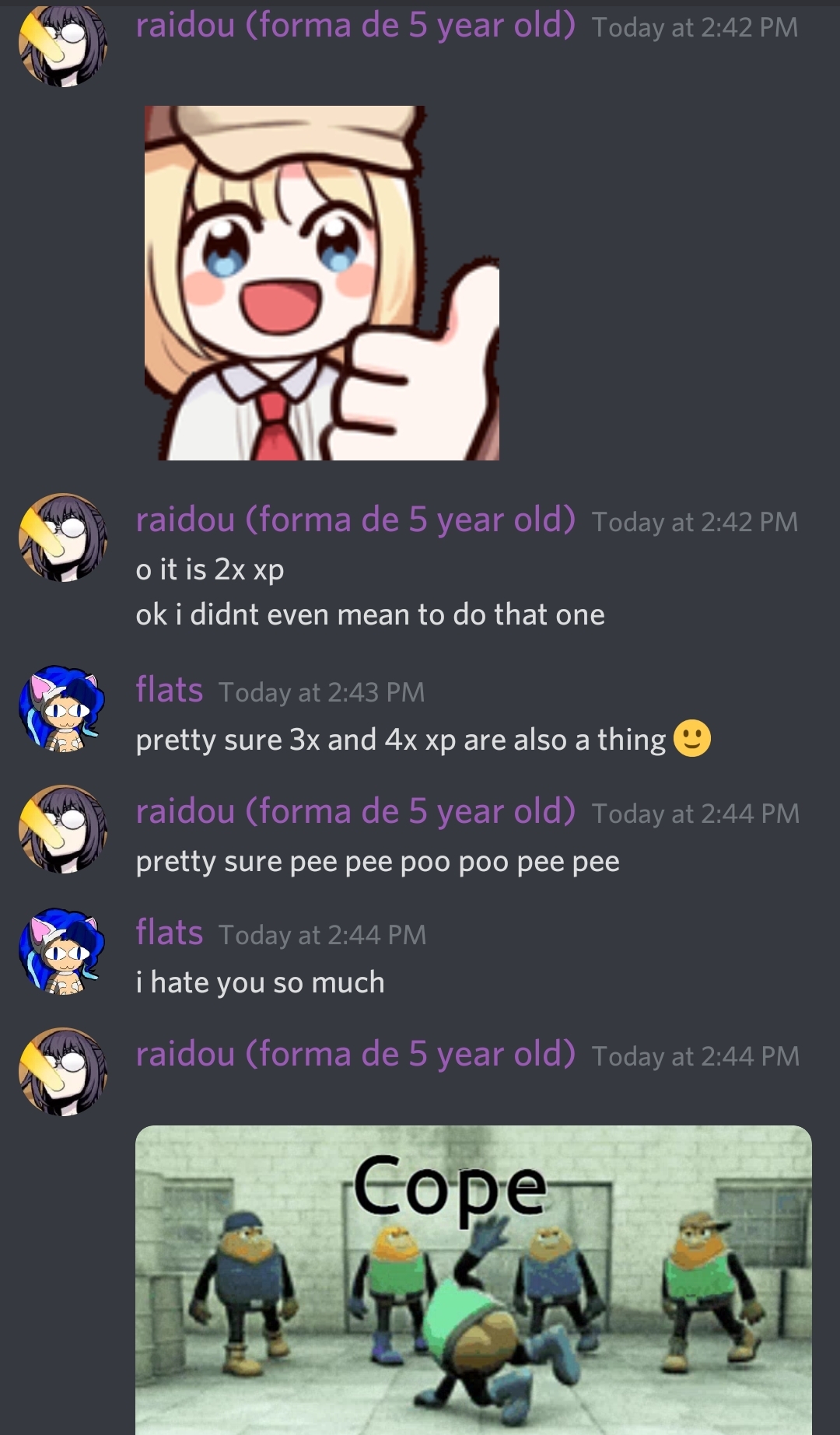The width and height of the screenshot is (840, 1435).
Task: Open flats username at 2:43 PM
Action: pyautogui.click(x=170, y=690)
